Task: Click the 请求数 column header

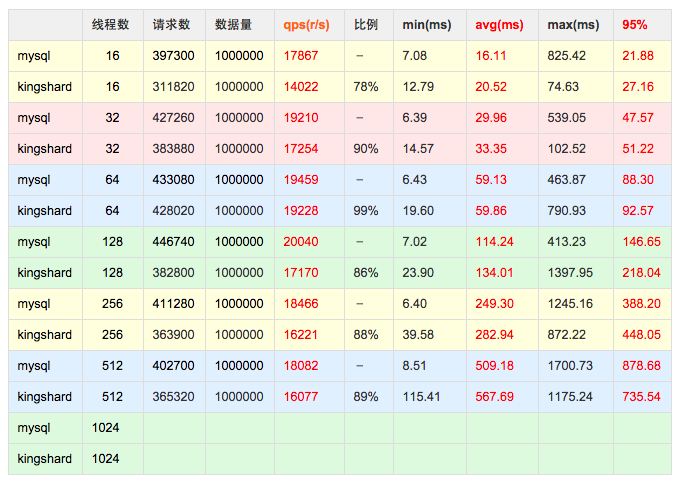Action: (x=171, y=24)
